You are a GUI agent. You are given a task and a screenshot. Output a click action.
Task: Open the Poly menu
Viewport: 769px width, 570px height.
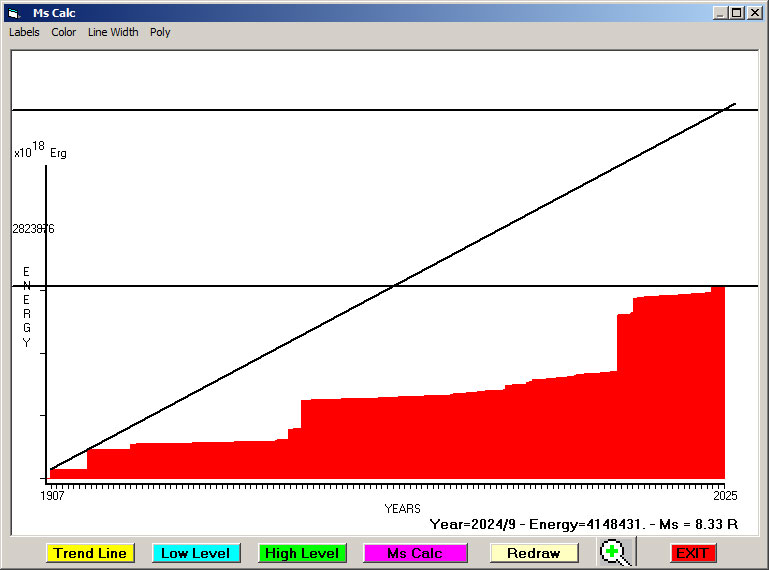[160, 32]
